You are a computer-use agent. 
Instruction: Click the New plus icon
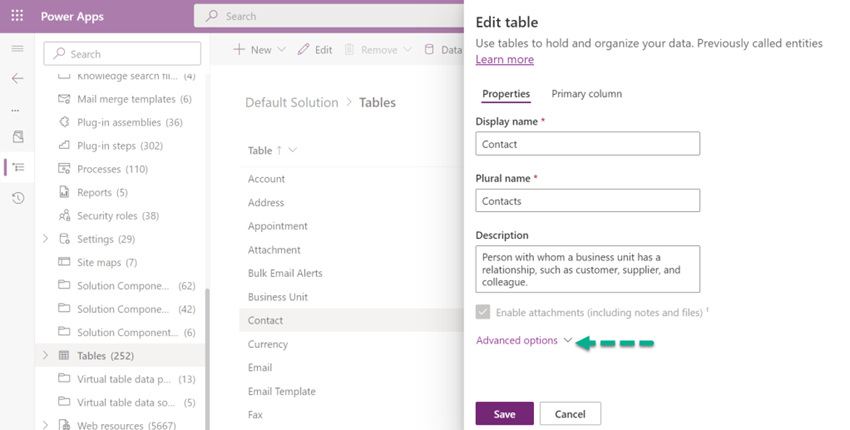[x=239, y=49]
